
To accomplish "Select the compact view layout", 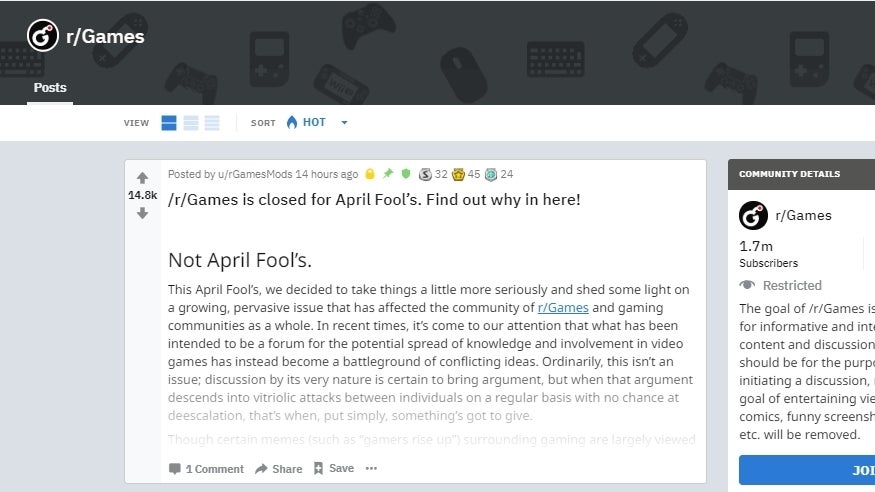I will tap(212, 123).
